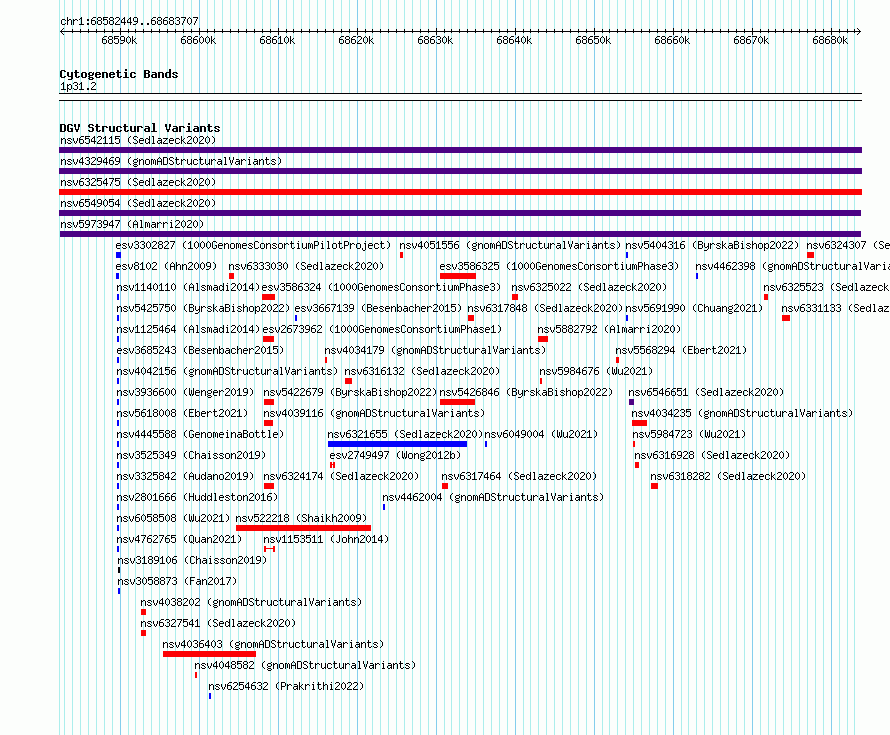The width and height of the screenshot is (890, 735).
Task: Click nsv5618008 (Ebert2021) label
Action: click(x=182, y=413)
